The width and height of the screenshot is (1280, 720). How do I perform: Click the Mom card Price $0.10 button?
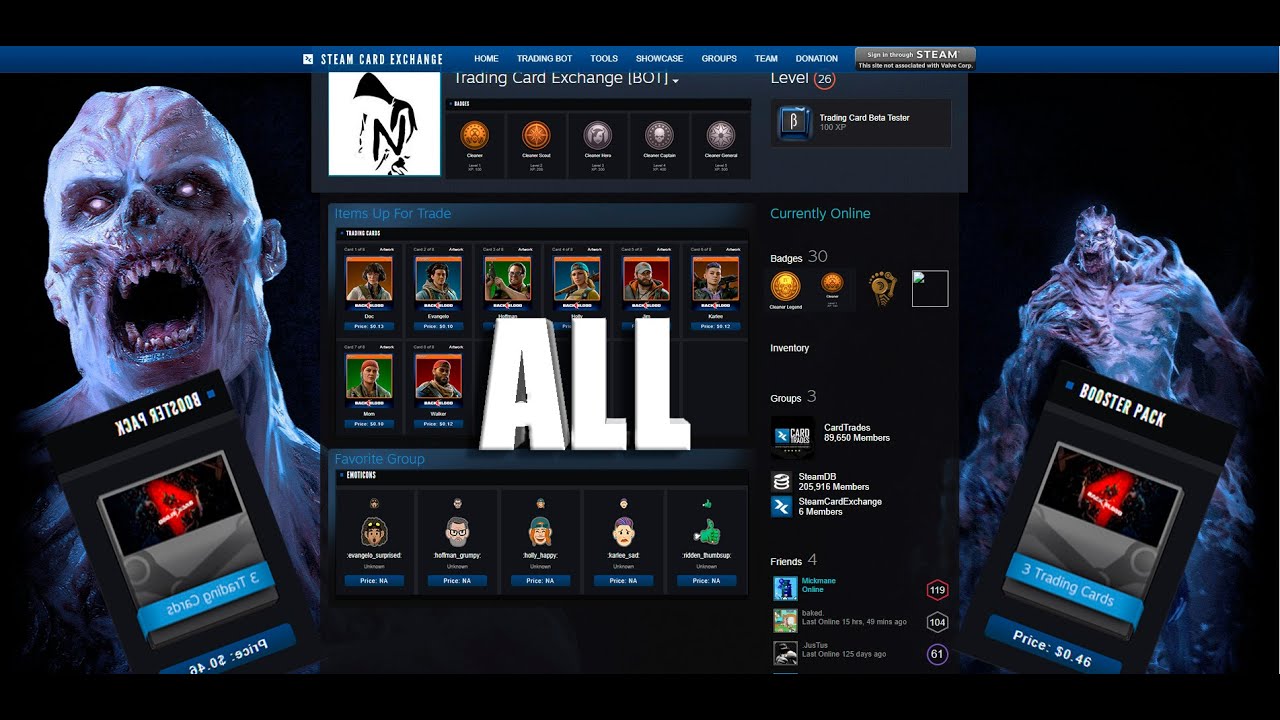tap(369, 424)
